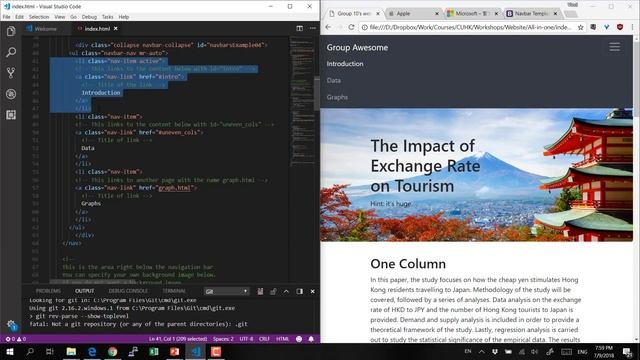Open a new Chrome tab
Image resolution: width=640 pixels, height=360 pixels.
tap(571, 14)
